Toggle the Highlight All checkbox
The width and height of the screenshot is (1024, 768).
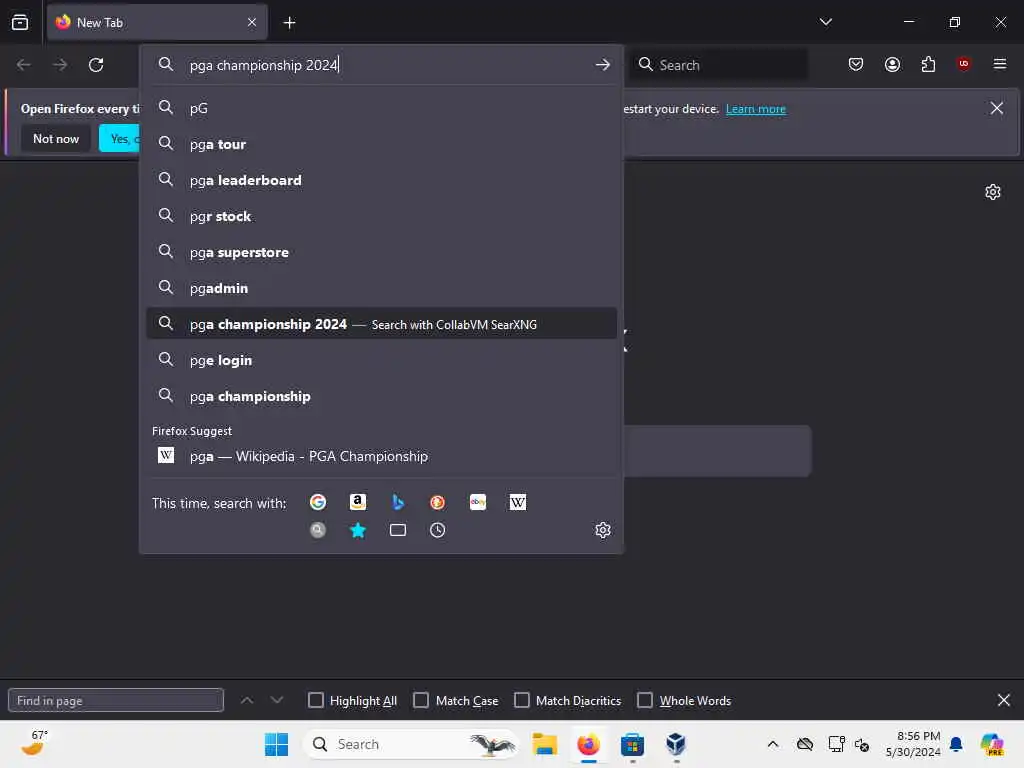tap(316, 700)
